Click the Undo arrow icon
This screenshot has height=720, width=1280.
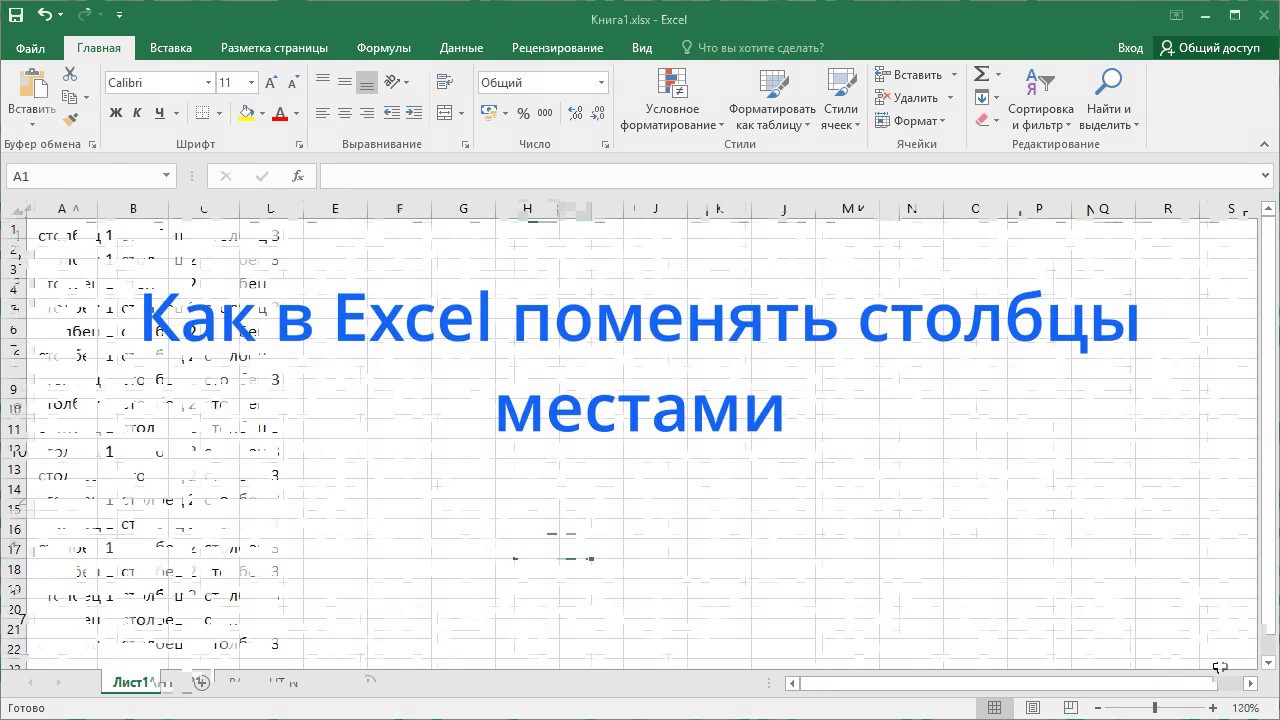pyautogui.click(x=45, y=15)
